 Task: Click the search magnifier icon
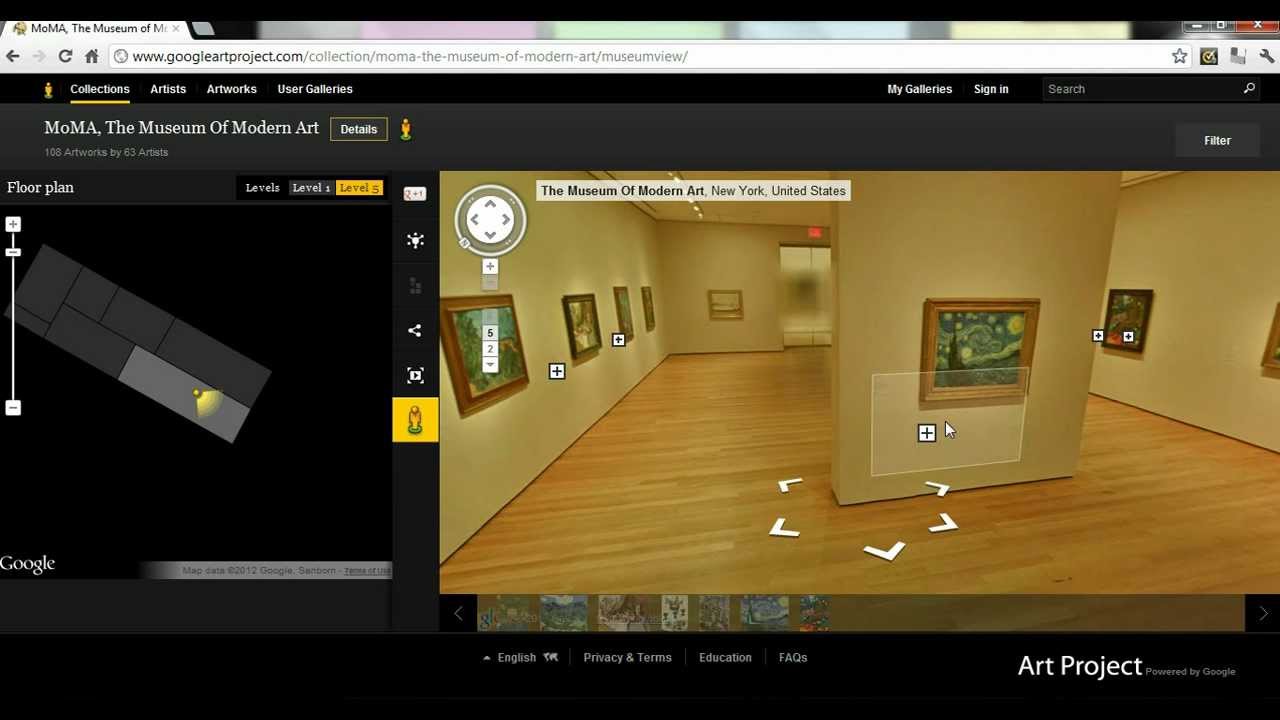point(1249,89)
